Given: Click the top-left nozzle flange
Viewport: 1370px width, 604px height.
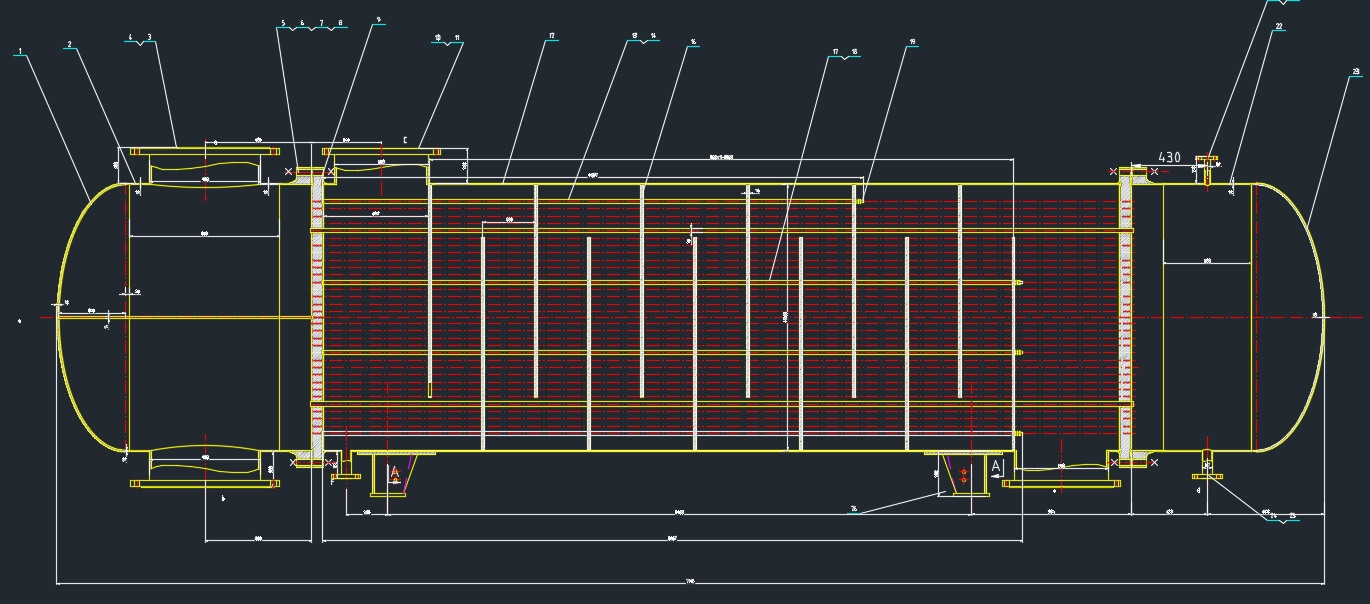Looking at the screenshot, I should coord(204,150).
